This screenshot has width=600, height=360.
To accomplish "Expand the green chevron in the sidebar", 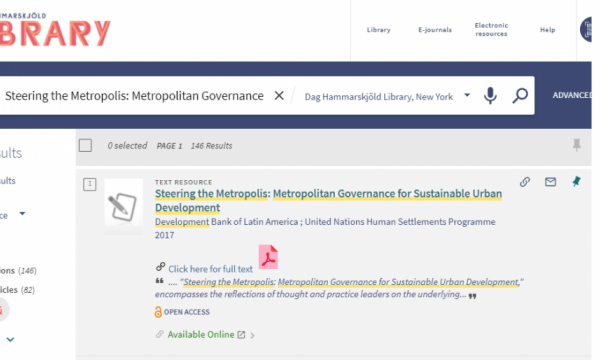I will (x=10, y=339).
